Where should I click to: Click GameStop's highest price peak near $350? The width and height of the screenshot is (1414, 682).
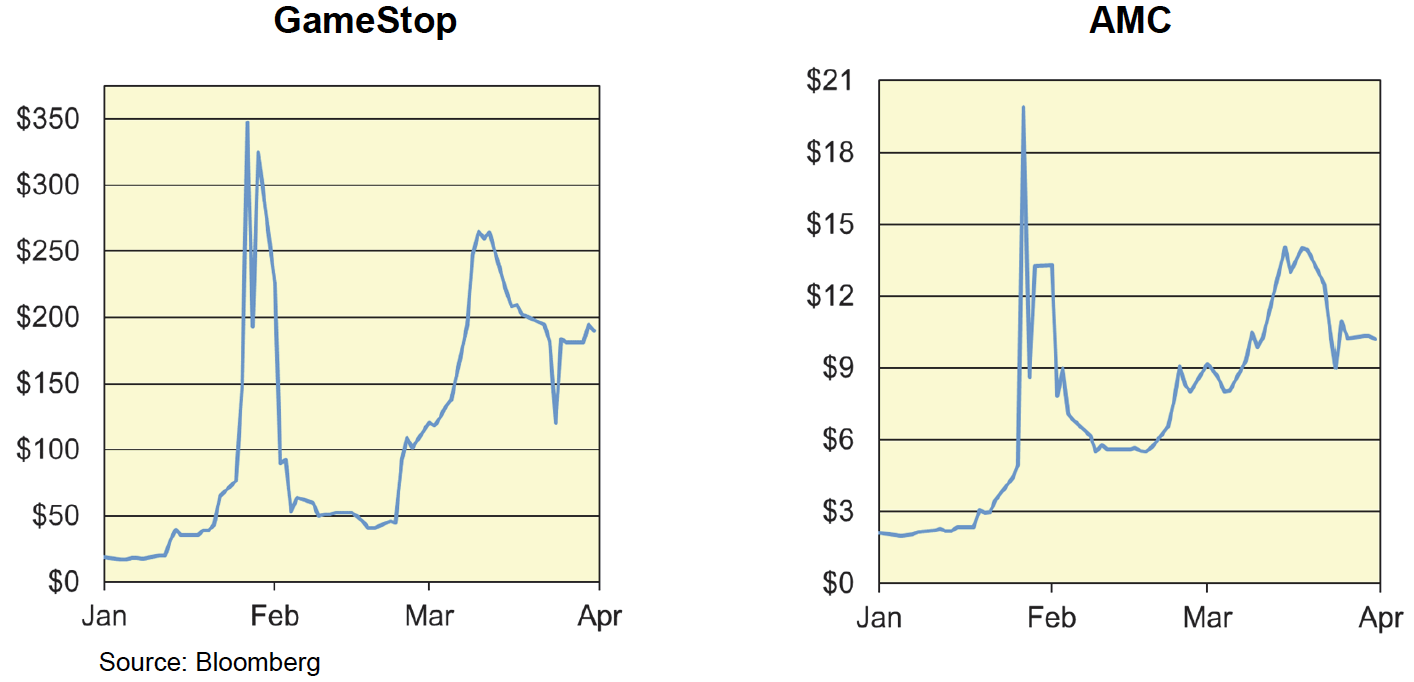(x=247, y=123)
